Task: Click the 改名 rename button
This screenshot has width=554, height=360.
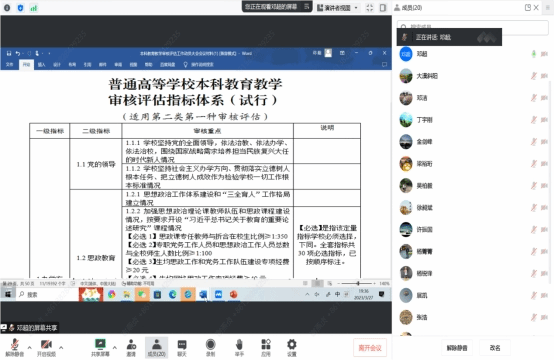Action: pyautogui.click(x=495, y=348)
